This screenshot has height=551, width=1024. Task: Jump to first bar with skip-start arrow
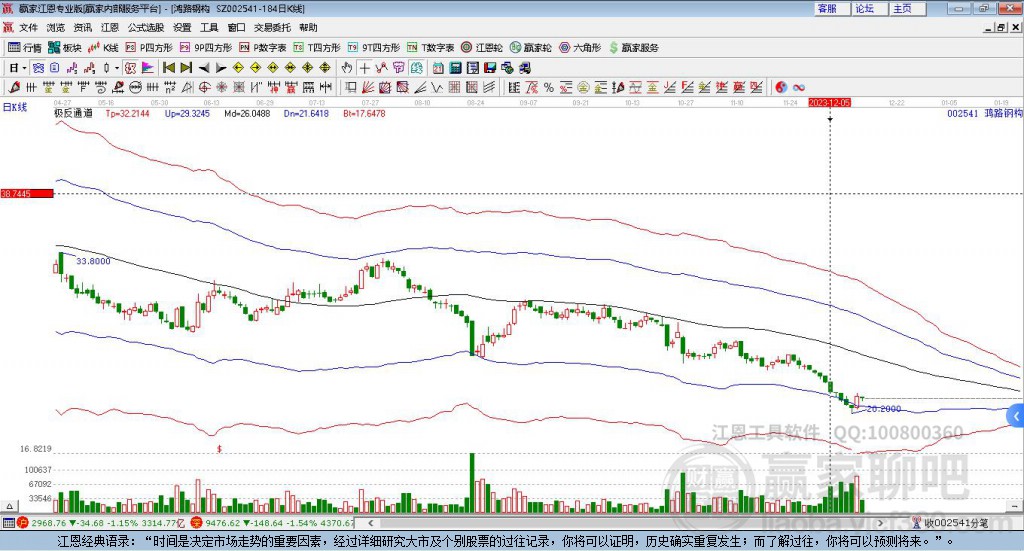tap(168, 68)
